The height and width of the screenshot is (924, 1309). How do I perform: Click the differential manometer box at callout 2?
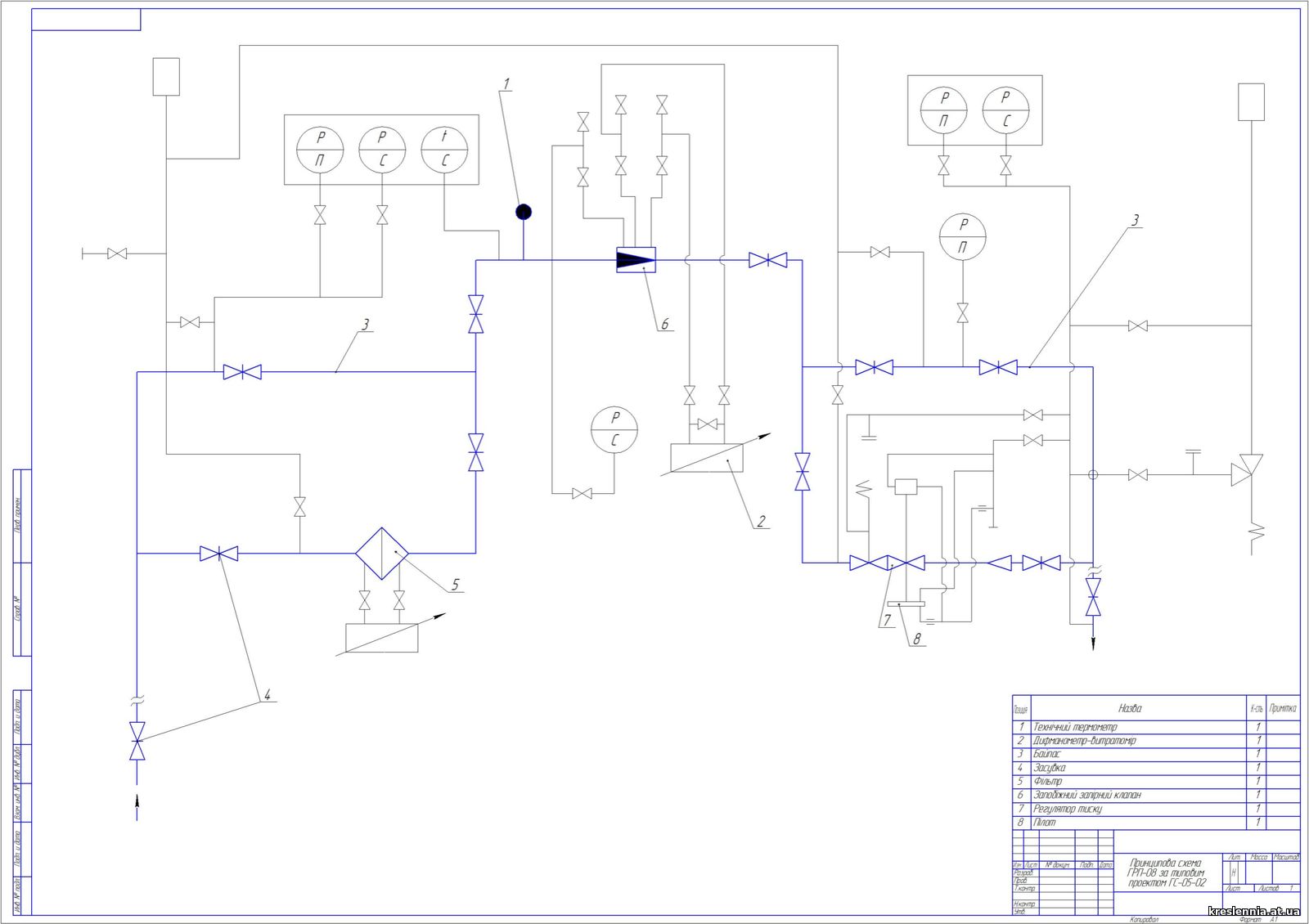pyautogui.click(x=706, y=458)
